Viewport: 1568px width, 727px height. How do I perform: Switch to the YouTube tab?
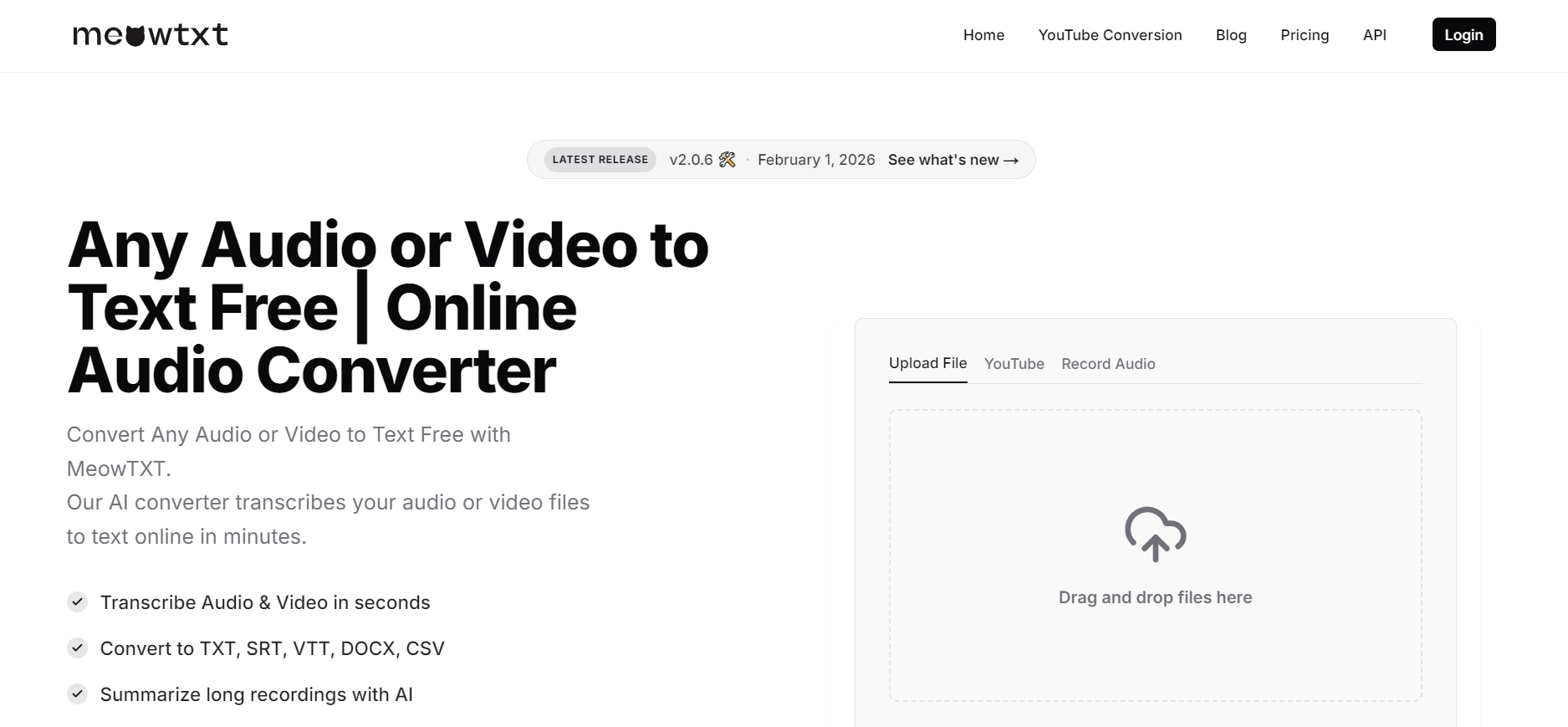(1014, 364)
